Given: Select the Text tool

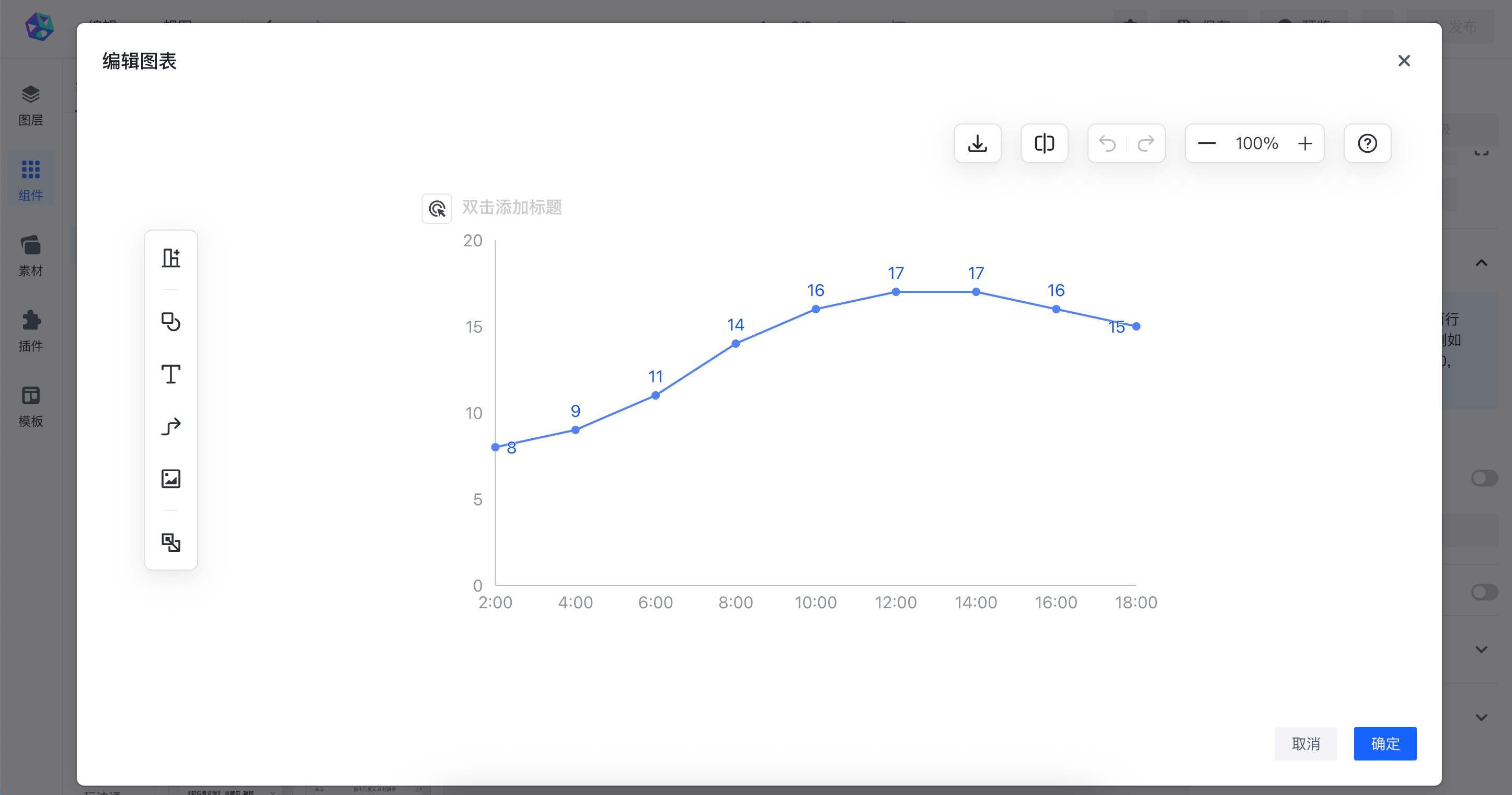Looking at the screenshot, I should 171,374.
